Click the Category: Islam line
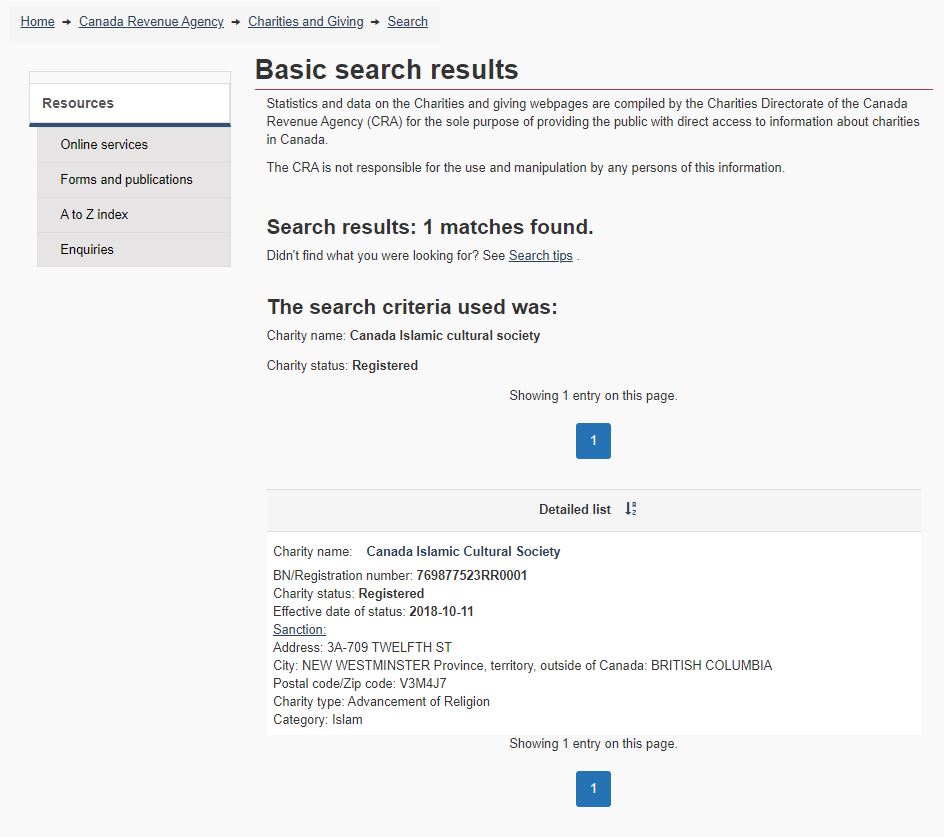 pyautogui.click(x=318, y=720)
